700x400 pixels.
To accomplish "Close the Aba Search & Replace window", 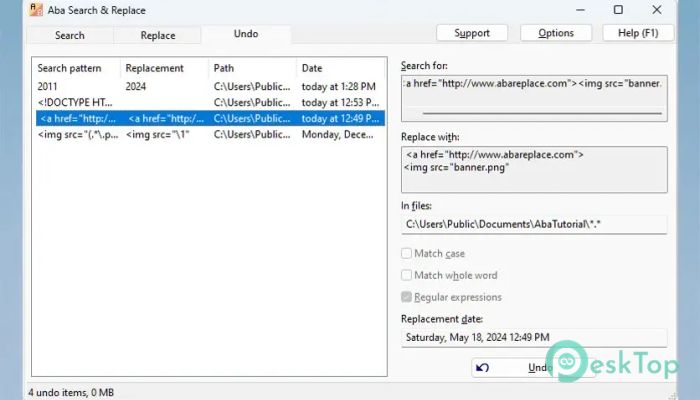I will [657, 10].
